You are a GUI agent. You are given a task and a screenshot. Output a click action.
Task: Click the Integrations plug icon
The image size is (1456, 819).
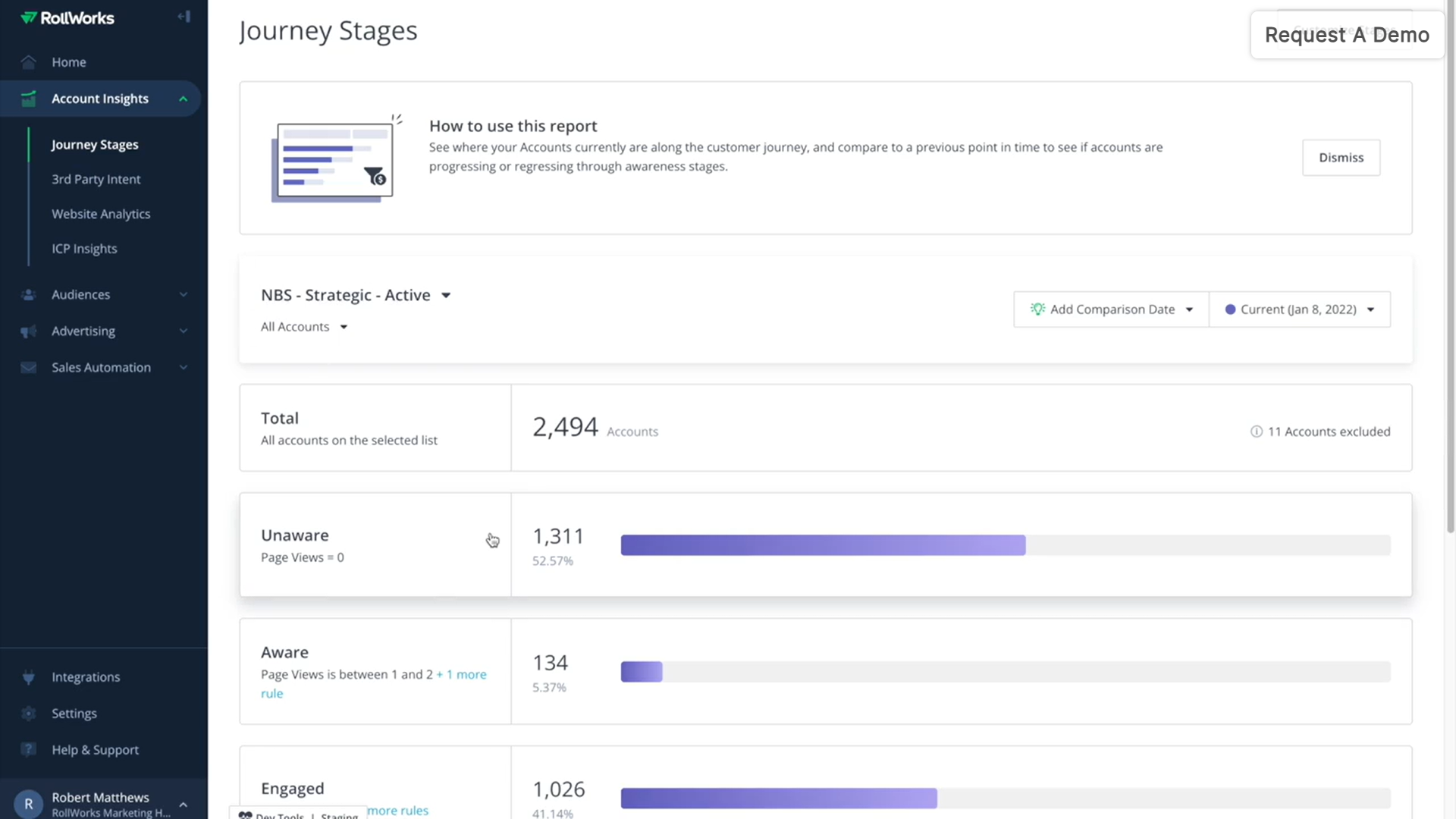click(29, 677)
